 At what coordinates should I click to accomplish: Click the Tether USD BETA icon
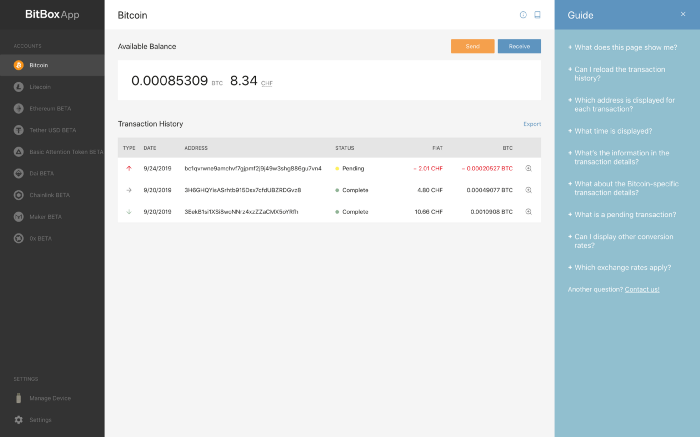[x=18, y=130]
